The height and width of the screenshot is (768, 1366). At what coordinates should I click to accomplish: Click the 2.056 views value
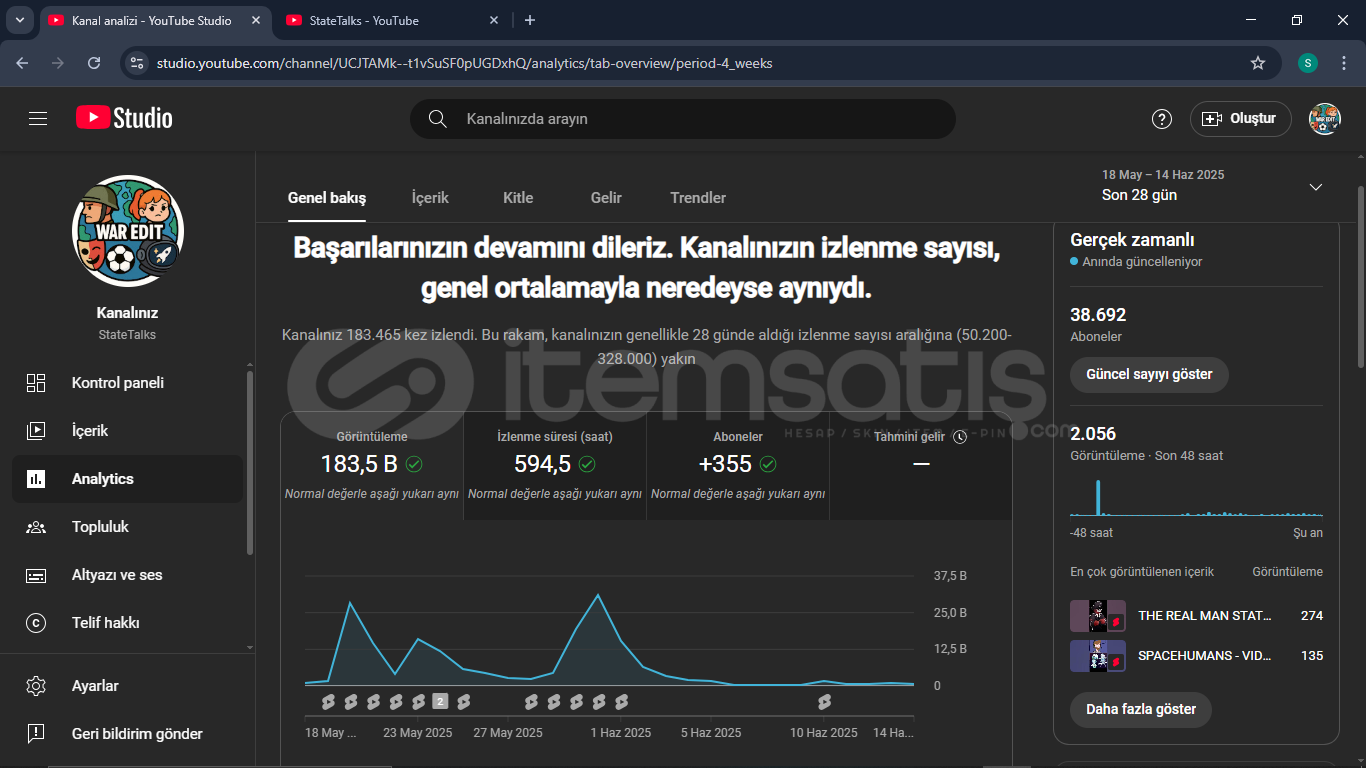(1093, 434)
